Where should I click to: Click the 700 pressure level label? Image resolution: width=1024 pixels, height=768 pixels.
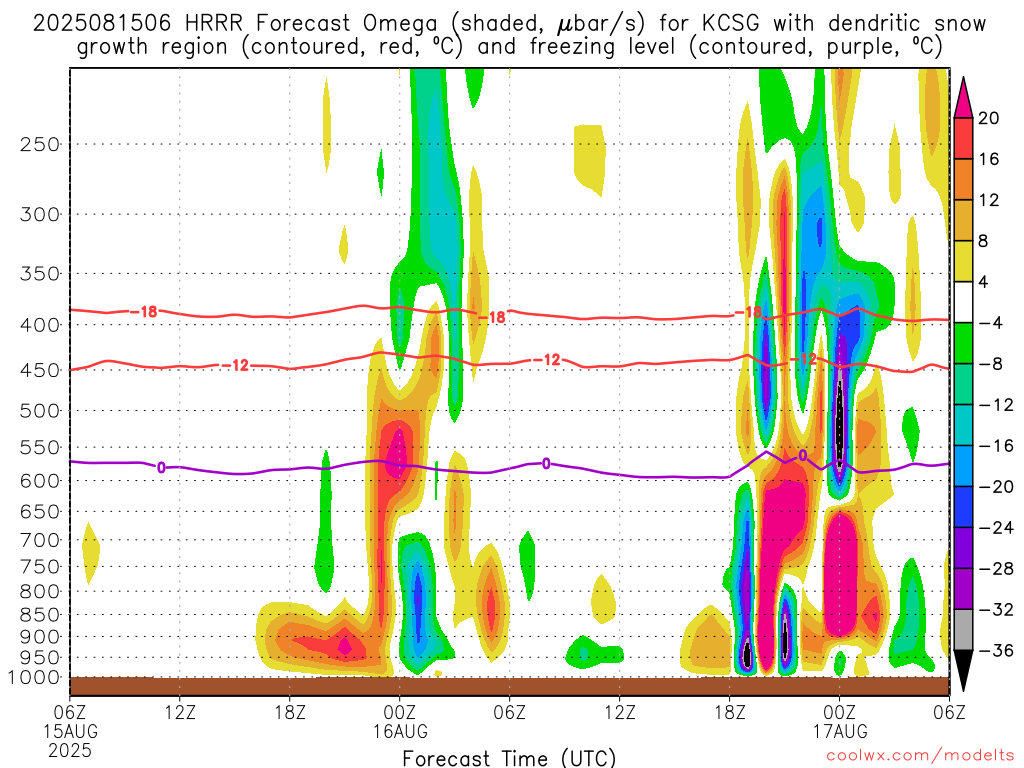(39, 540)
